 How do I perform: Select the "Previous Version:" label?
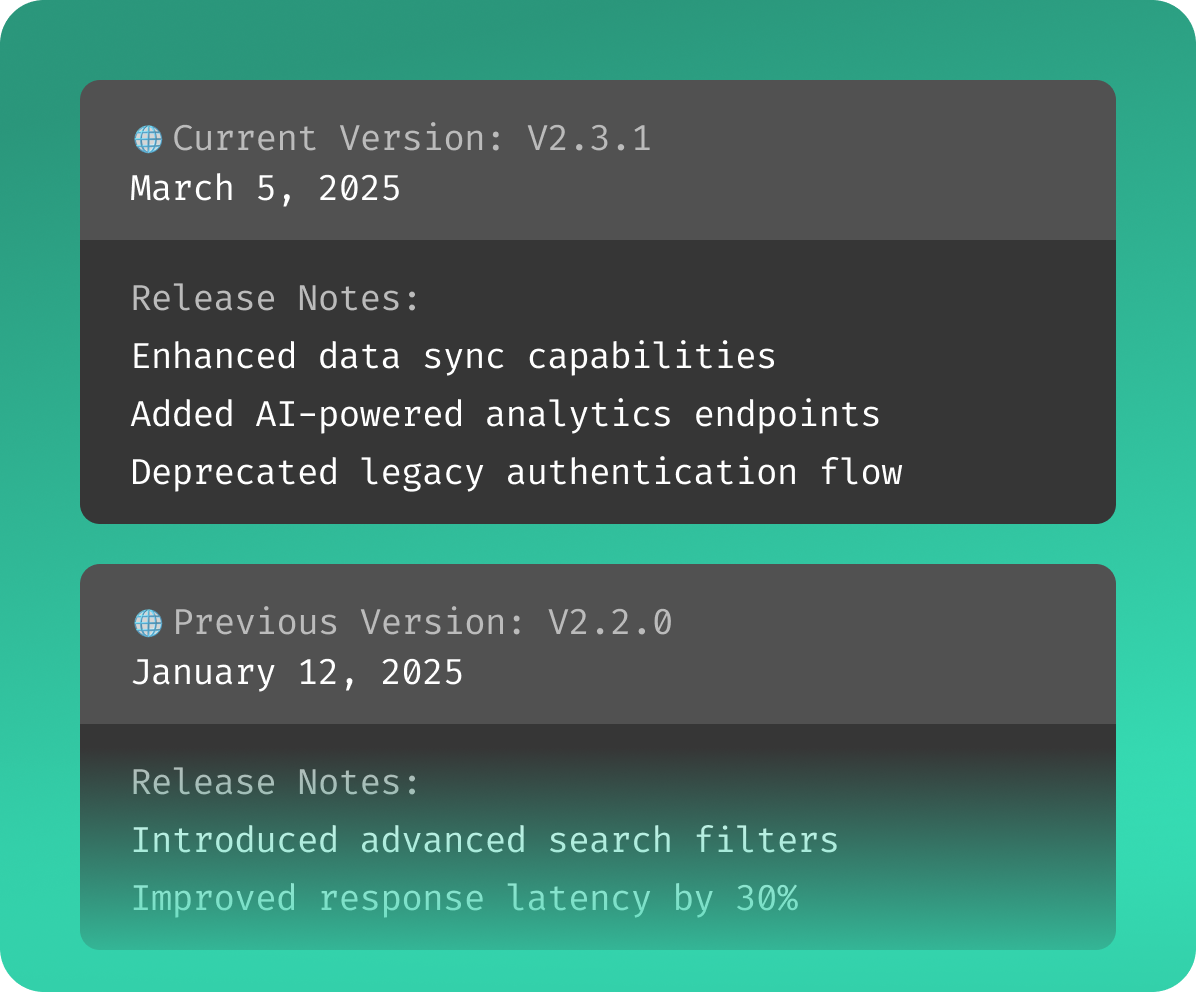point(349,622)
